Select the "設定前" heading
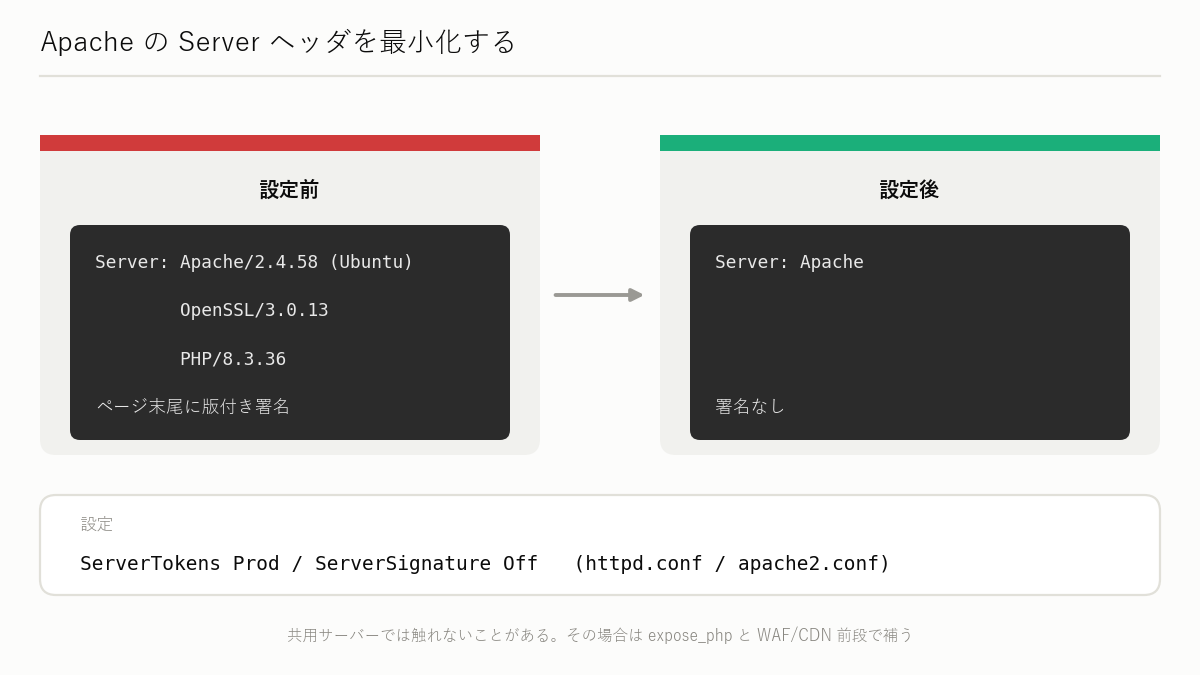1200x675 pixels. click(x=290, y=189)
